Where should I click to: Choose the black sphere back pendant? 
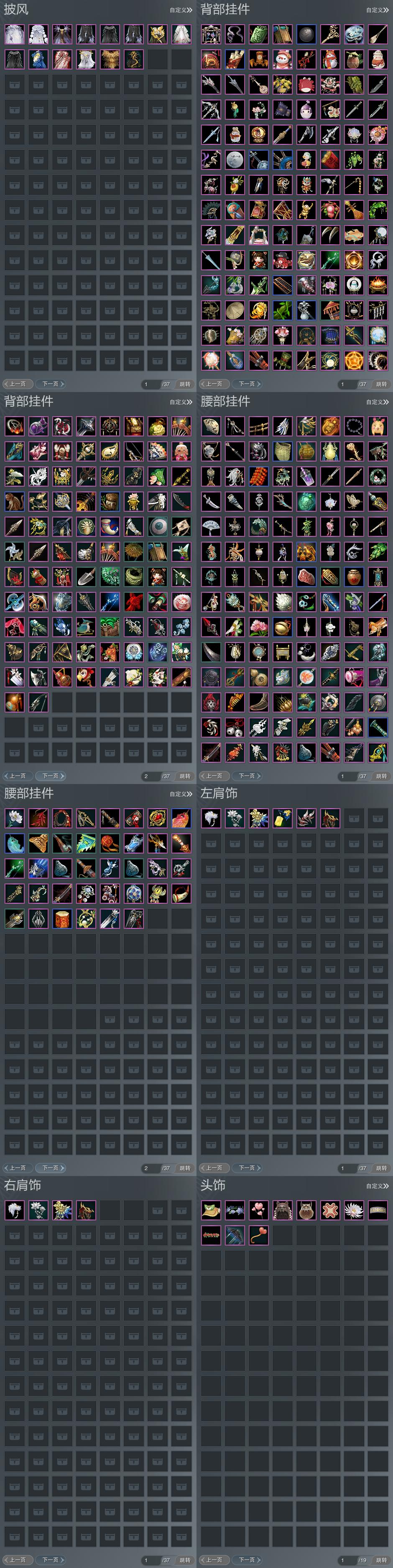coord(306,34)
